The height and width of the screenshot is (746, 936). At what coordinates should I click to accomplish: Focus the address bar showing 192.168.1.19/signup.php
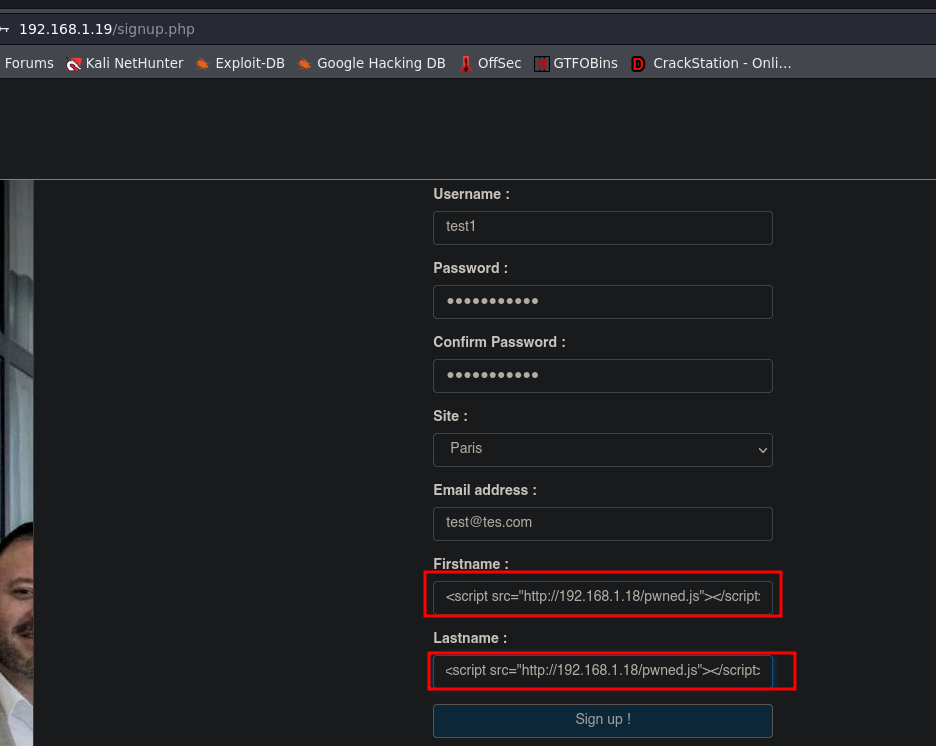468,29
